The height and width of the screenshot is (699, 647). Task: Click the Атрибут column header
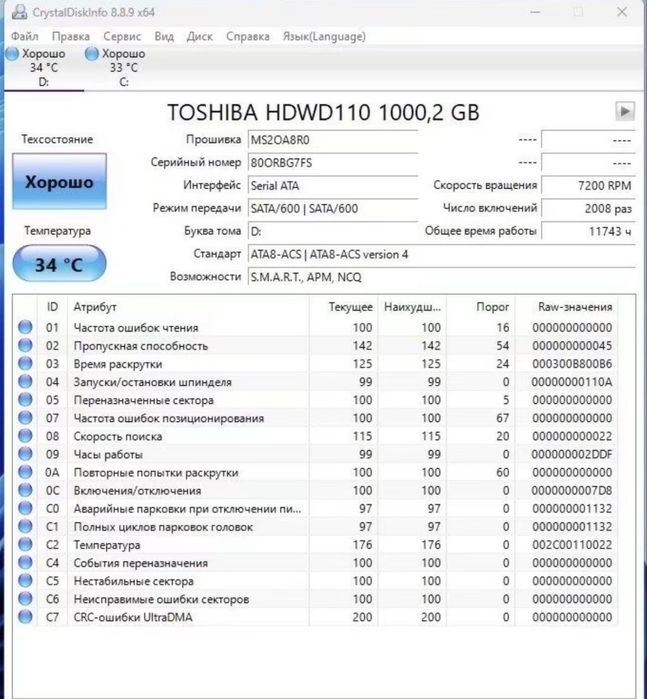click(188, 307)
